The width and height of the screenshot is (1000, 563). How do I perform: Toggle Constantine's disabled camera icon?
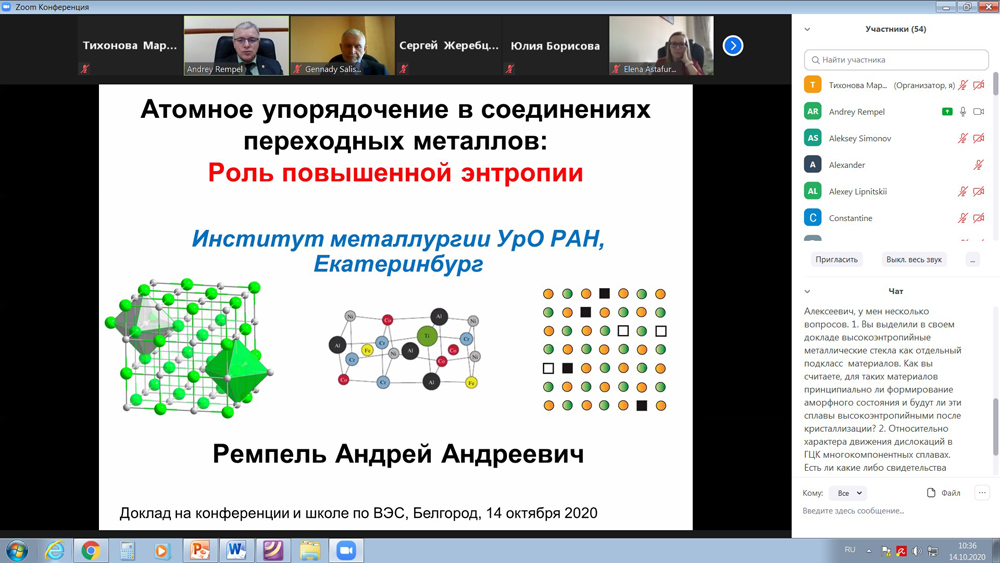(979, 218)
